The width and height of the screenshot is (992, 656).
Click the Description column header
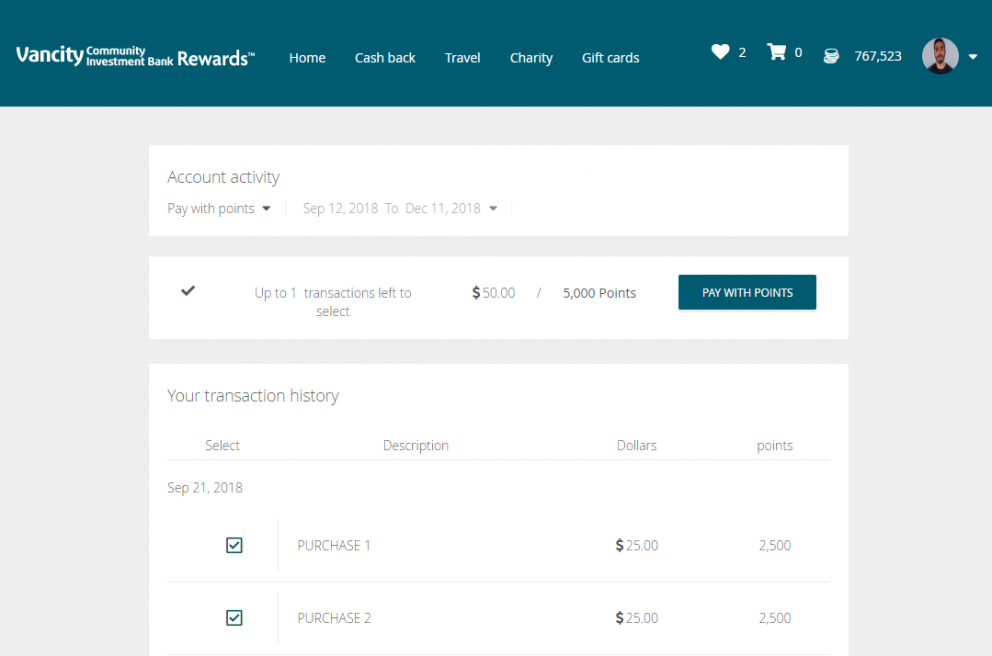point(416,445)
